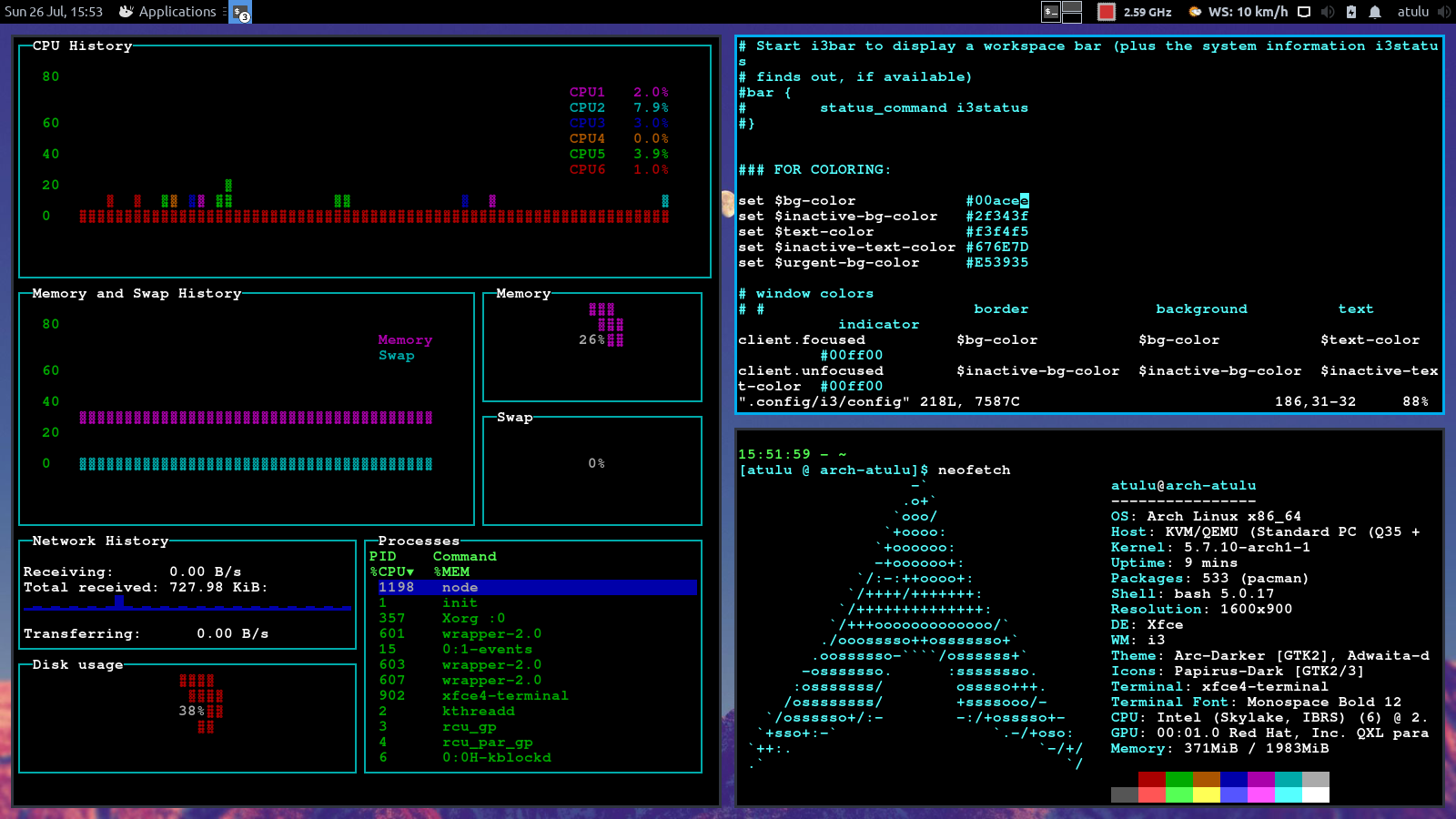Click the %CPU sort column header
1456x819 pixels.
392,572
